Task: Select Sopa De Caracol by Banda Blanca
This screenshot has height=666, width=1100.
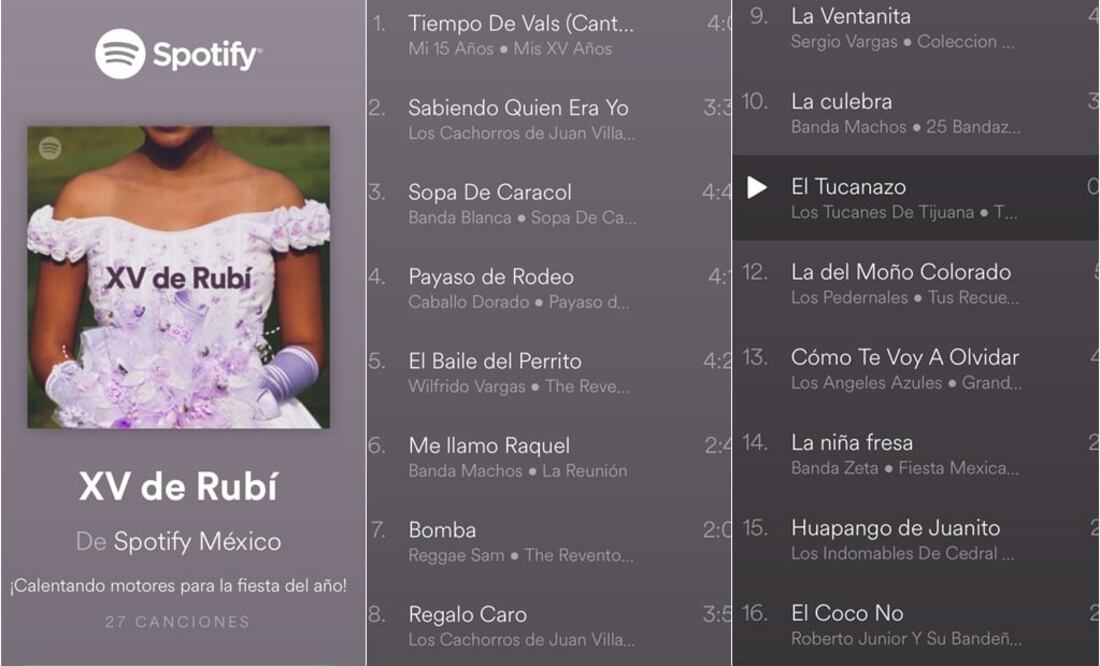Action: click(549, 204)
